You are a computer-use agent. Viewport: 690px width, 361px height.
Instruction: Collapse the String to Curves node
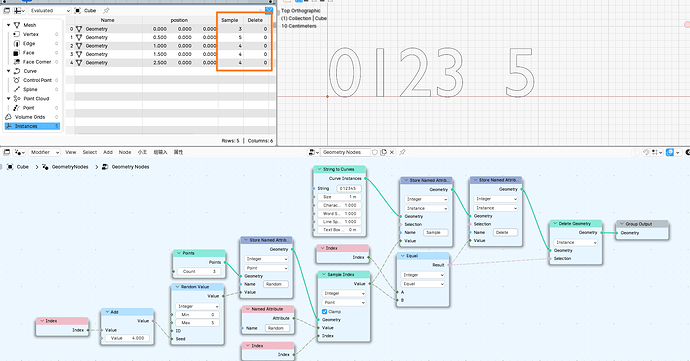319,169
